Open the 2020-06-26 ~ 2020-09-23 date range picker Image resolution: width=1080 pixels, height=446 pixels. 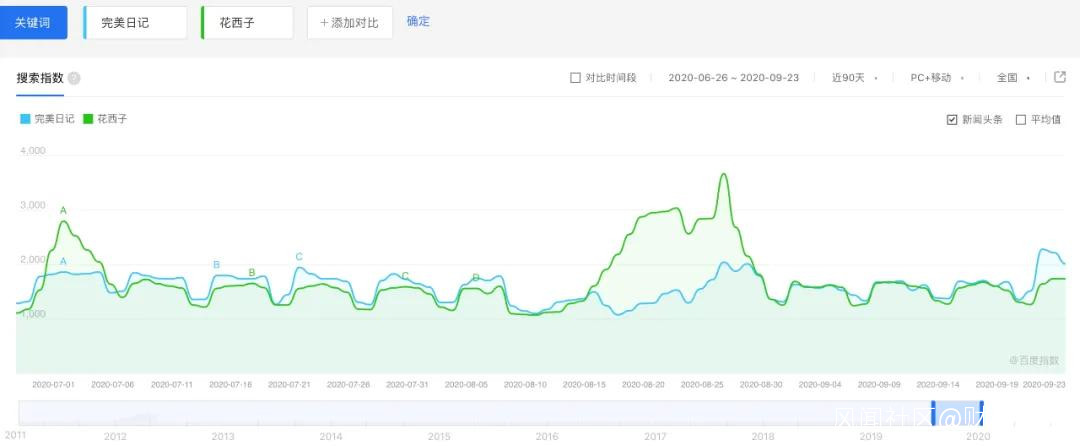click(734, 78)
